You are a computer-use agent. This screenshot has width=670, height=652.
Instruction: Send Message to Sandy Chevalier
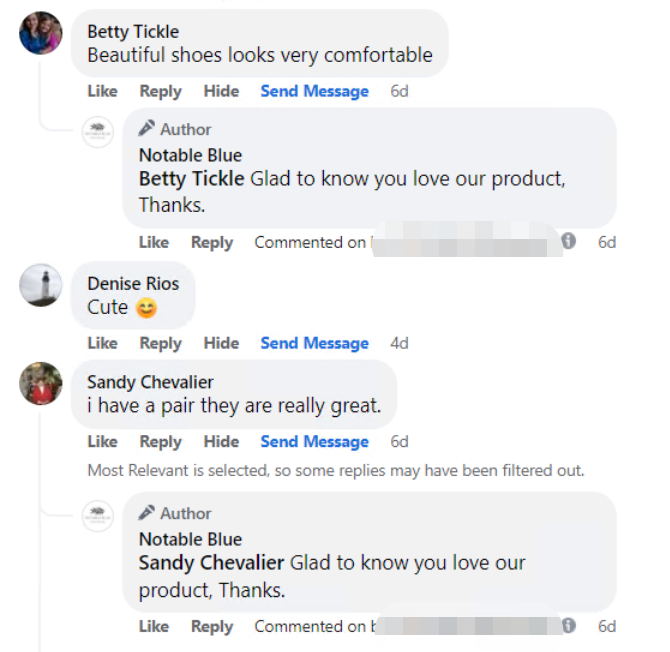tap(314, 441)
